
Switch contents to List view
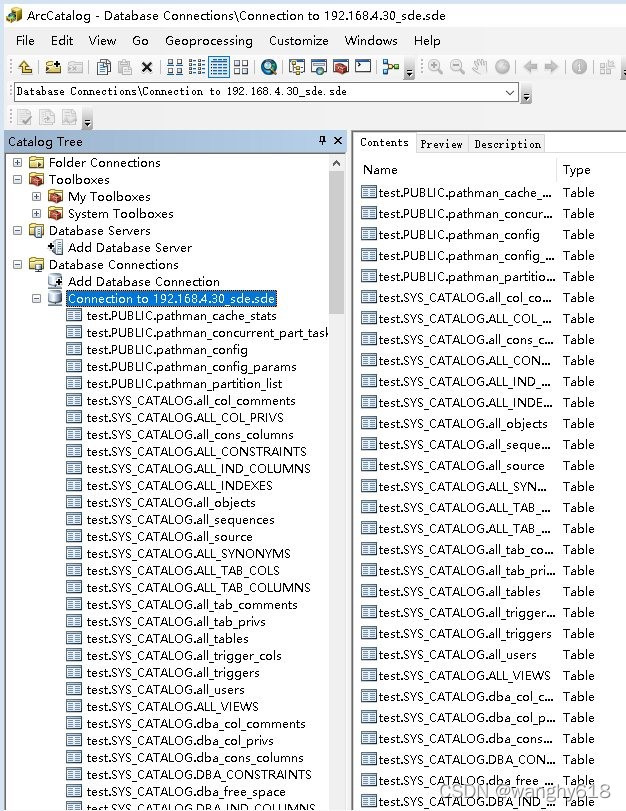pos(197,67)
